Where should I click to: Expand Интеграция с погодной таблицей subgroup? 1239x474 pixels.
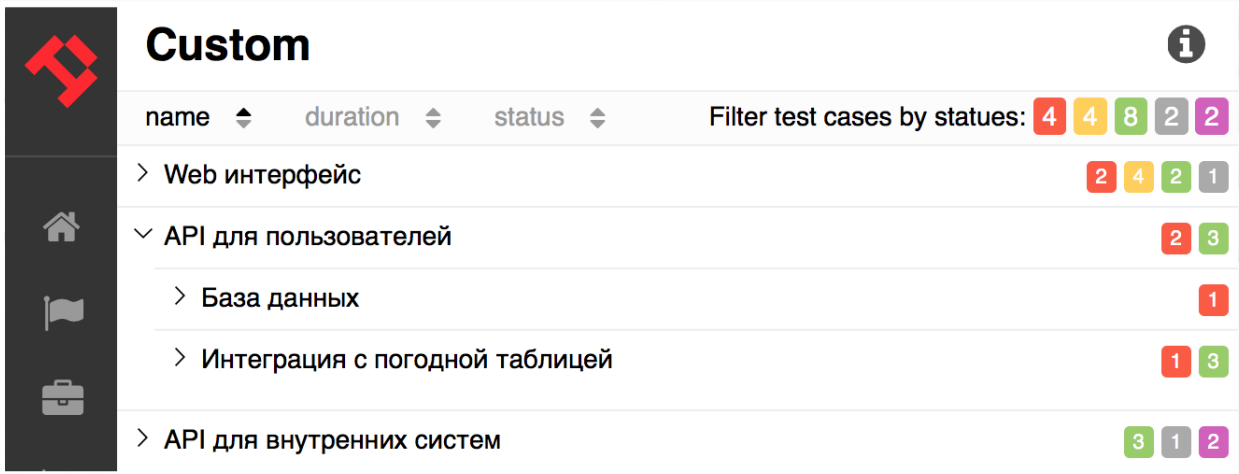click(180, 358)
